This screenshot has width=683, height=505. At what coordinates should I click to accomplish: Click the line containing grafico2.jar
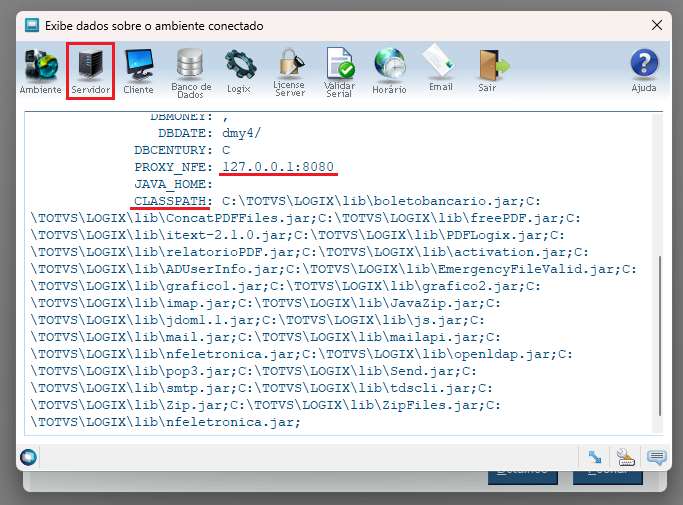coord(285,286)
